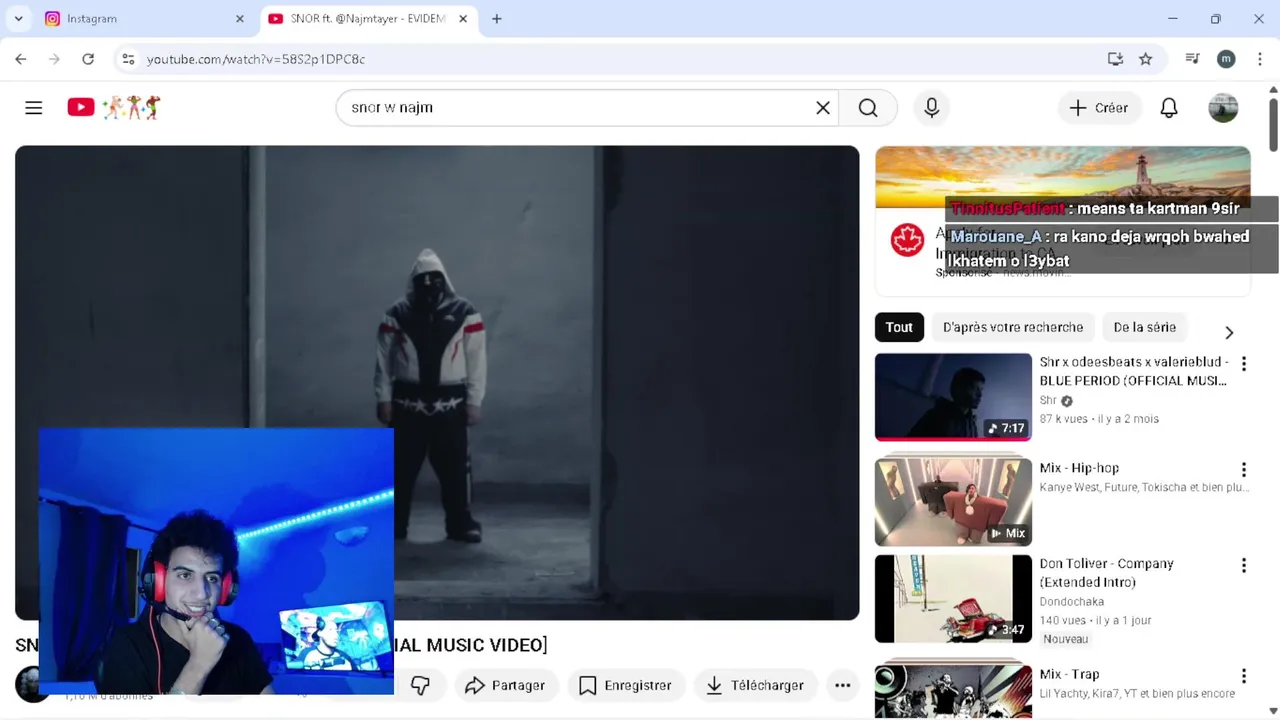This screenshot has height=720, width=1280.
Task: Open options for Don Toliver Company video
Action: click(x=1244, y=566)
